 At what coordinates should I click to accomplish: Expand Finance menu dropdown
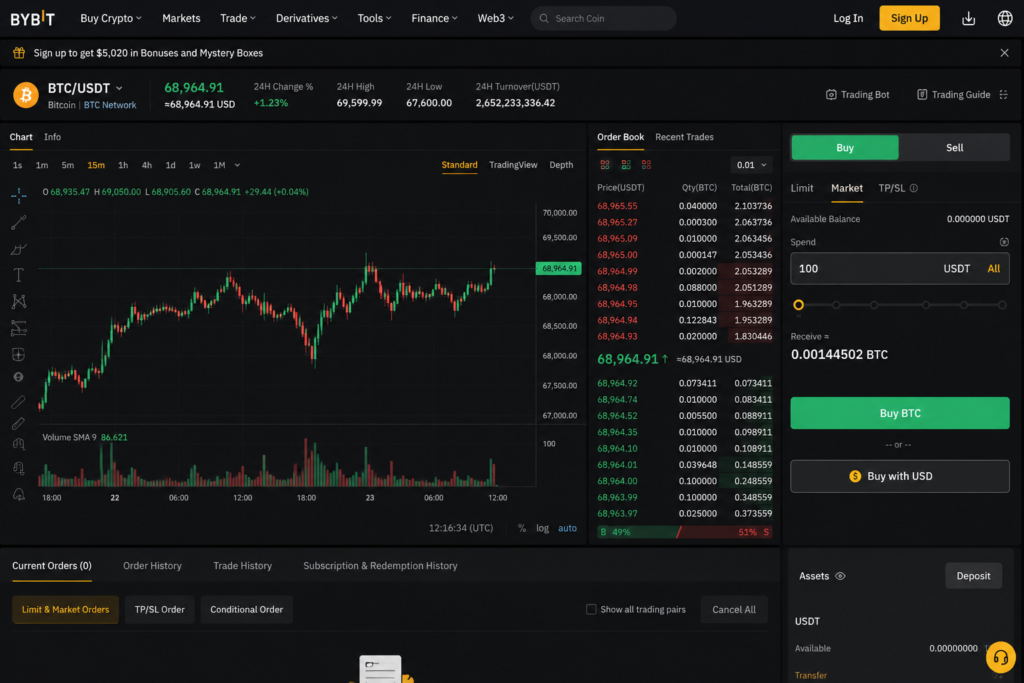tap(434, 18)
